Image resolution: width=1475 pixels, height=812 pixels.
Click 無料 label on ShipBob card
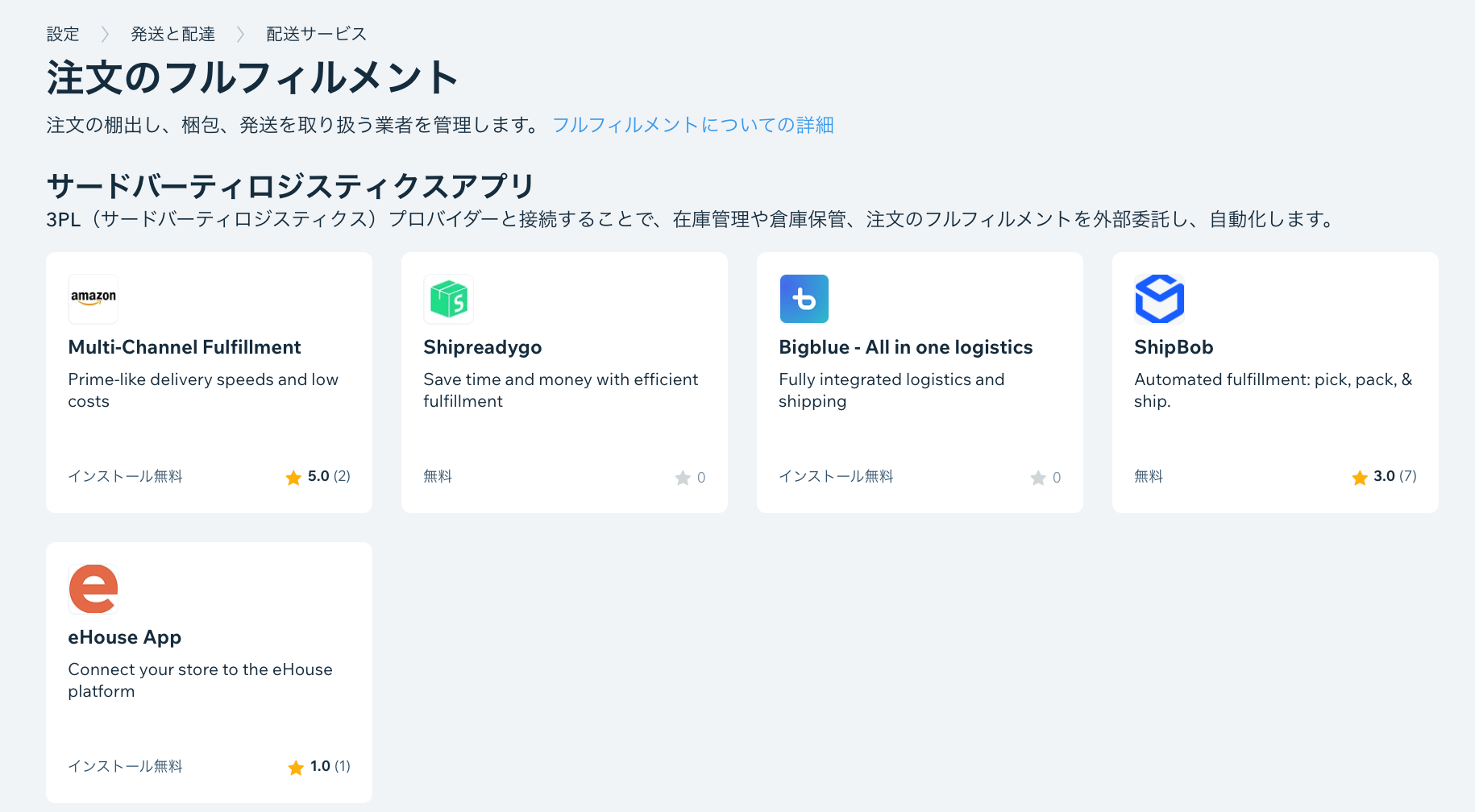(1149, 476)
